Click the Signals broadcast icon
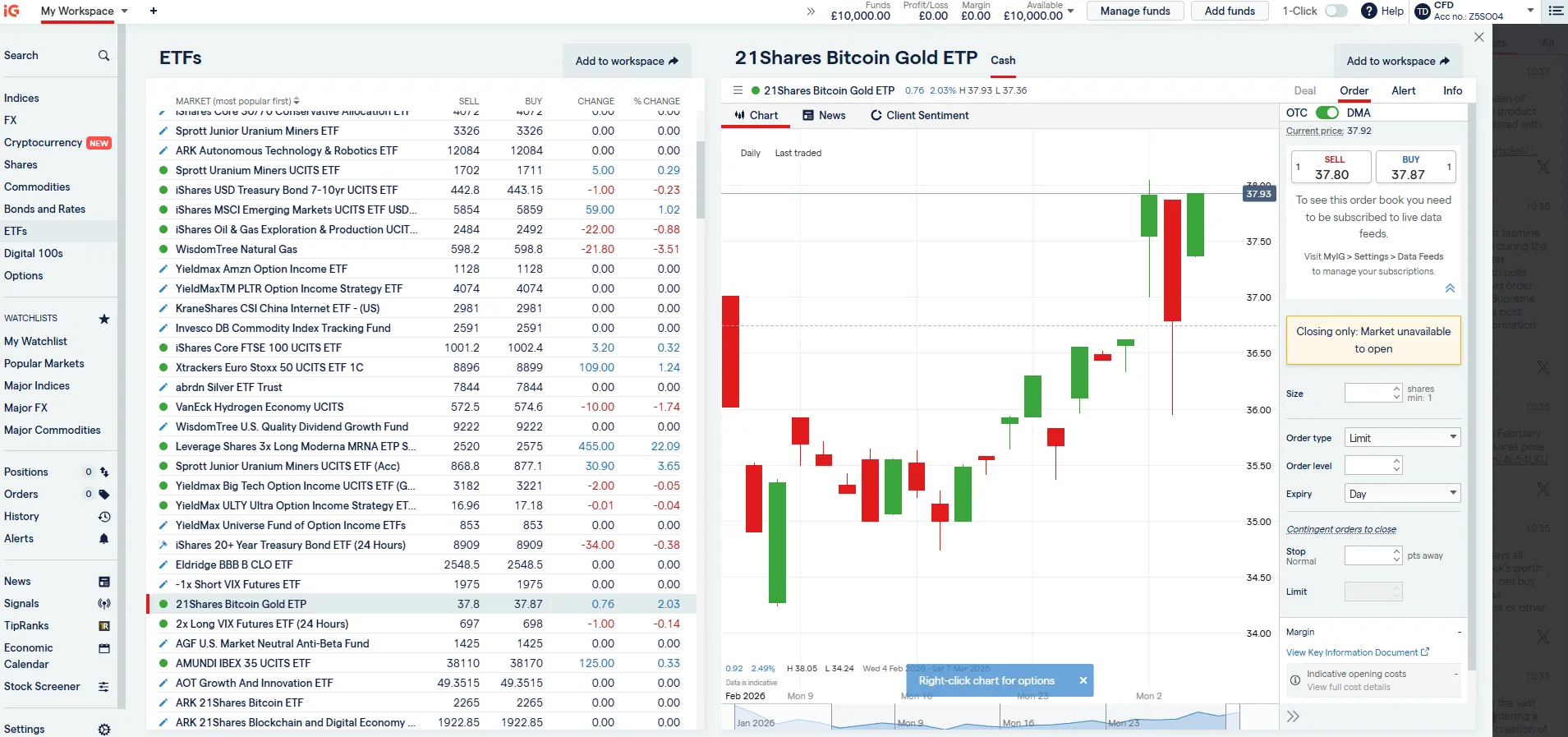 [104, 603]
